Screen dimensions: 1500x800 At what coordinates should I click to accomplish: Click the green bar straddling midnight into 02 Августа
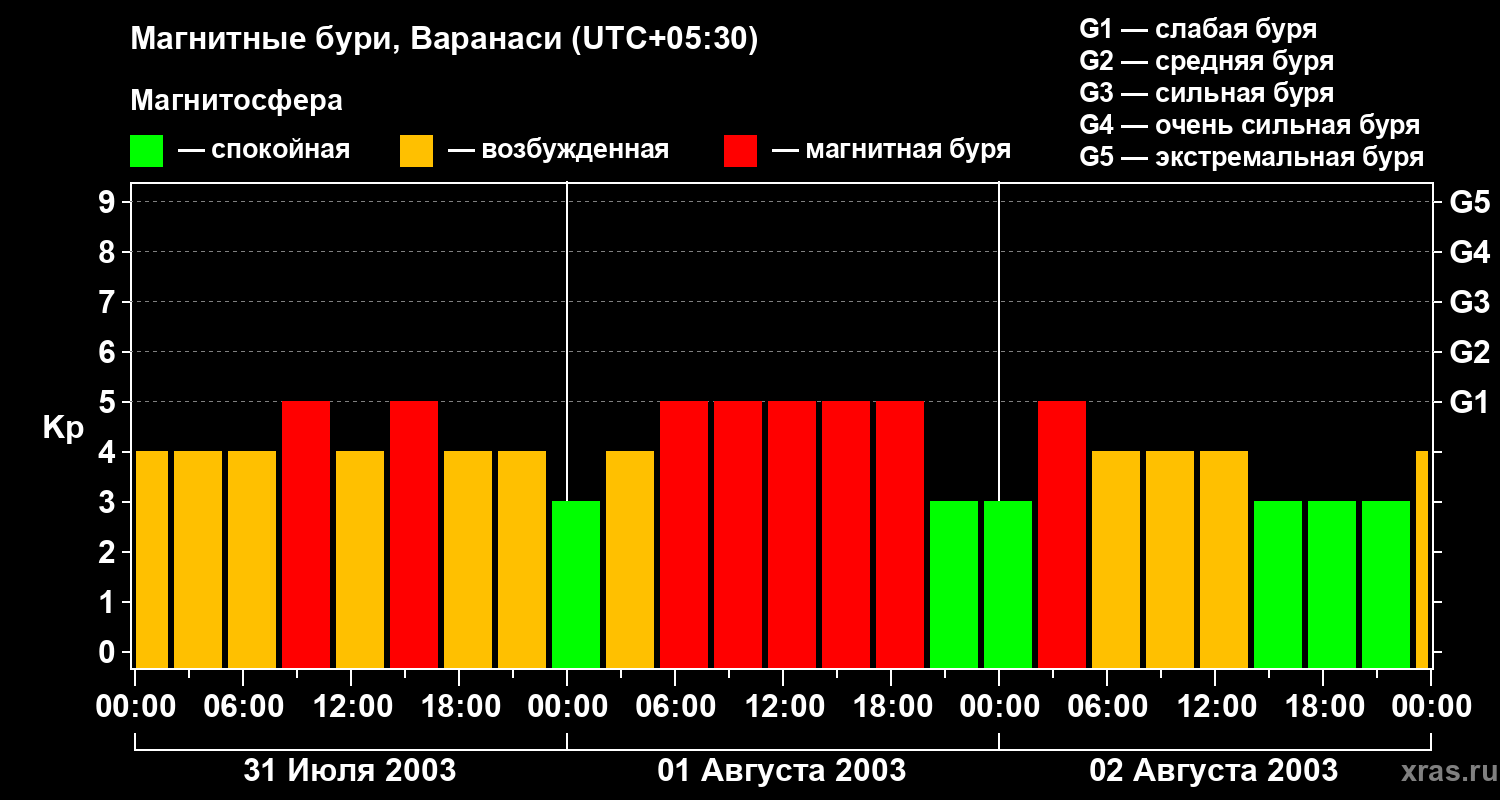pos(1008,585)
